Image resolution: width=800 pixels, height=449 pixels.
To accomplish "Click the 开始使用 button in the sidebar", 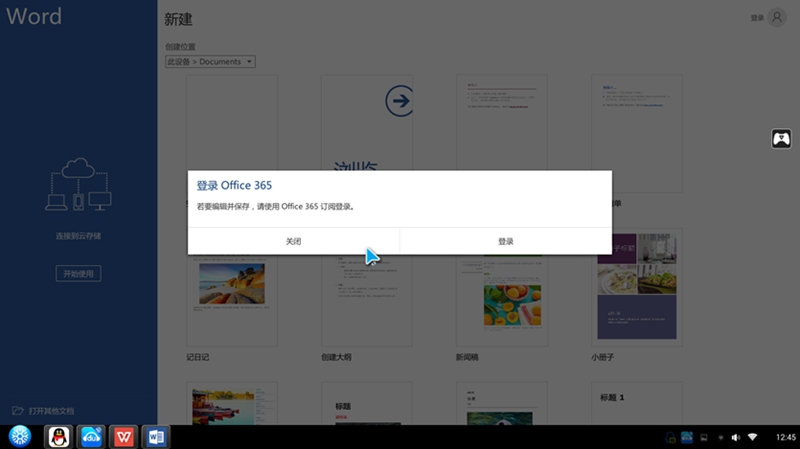I will 78,273.
